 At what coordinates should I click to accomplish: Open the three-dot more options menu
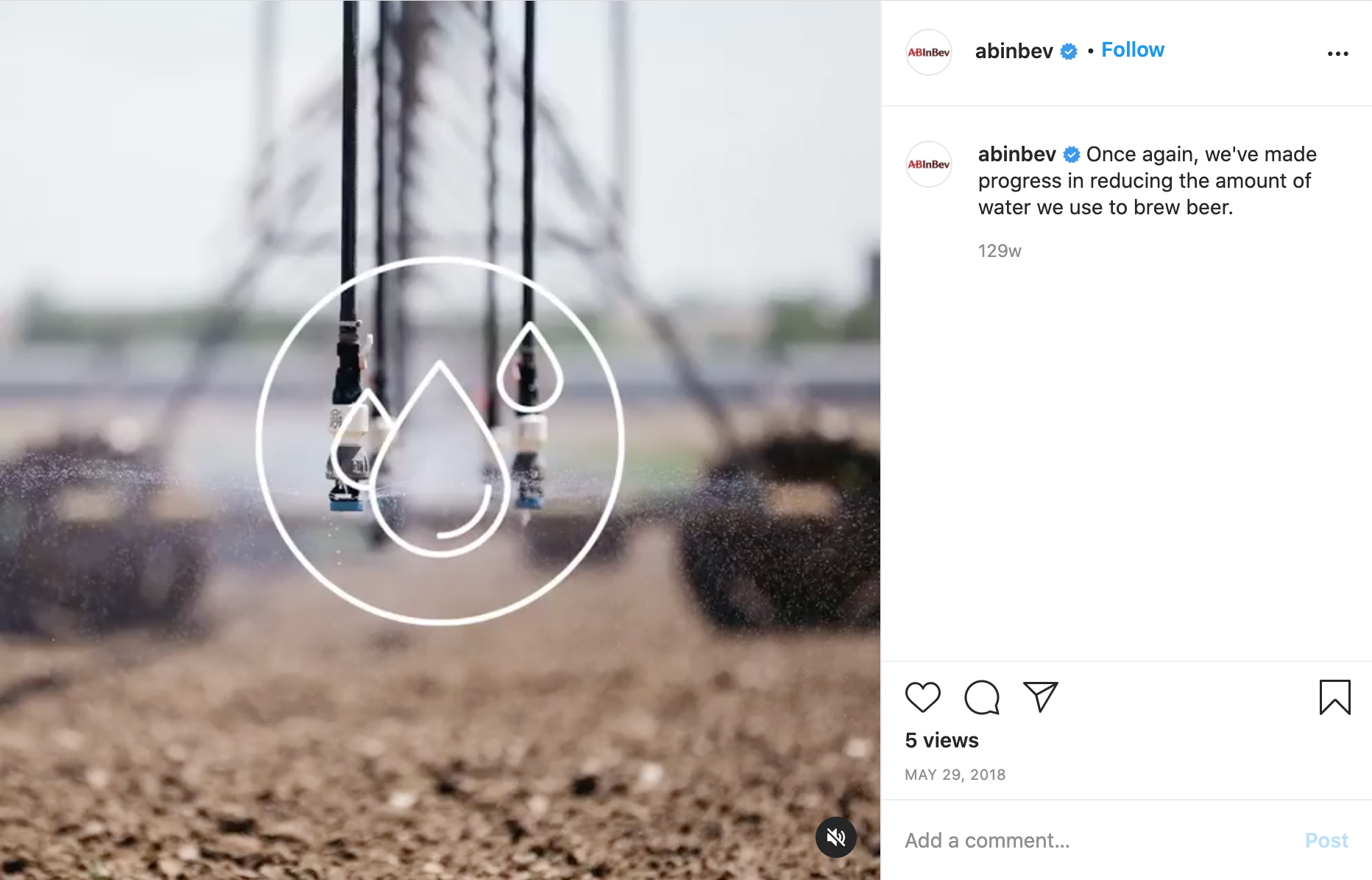1337,54
